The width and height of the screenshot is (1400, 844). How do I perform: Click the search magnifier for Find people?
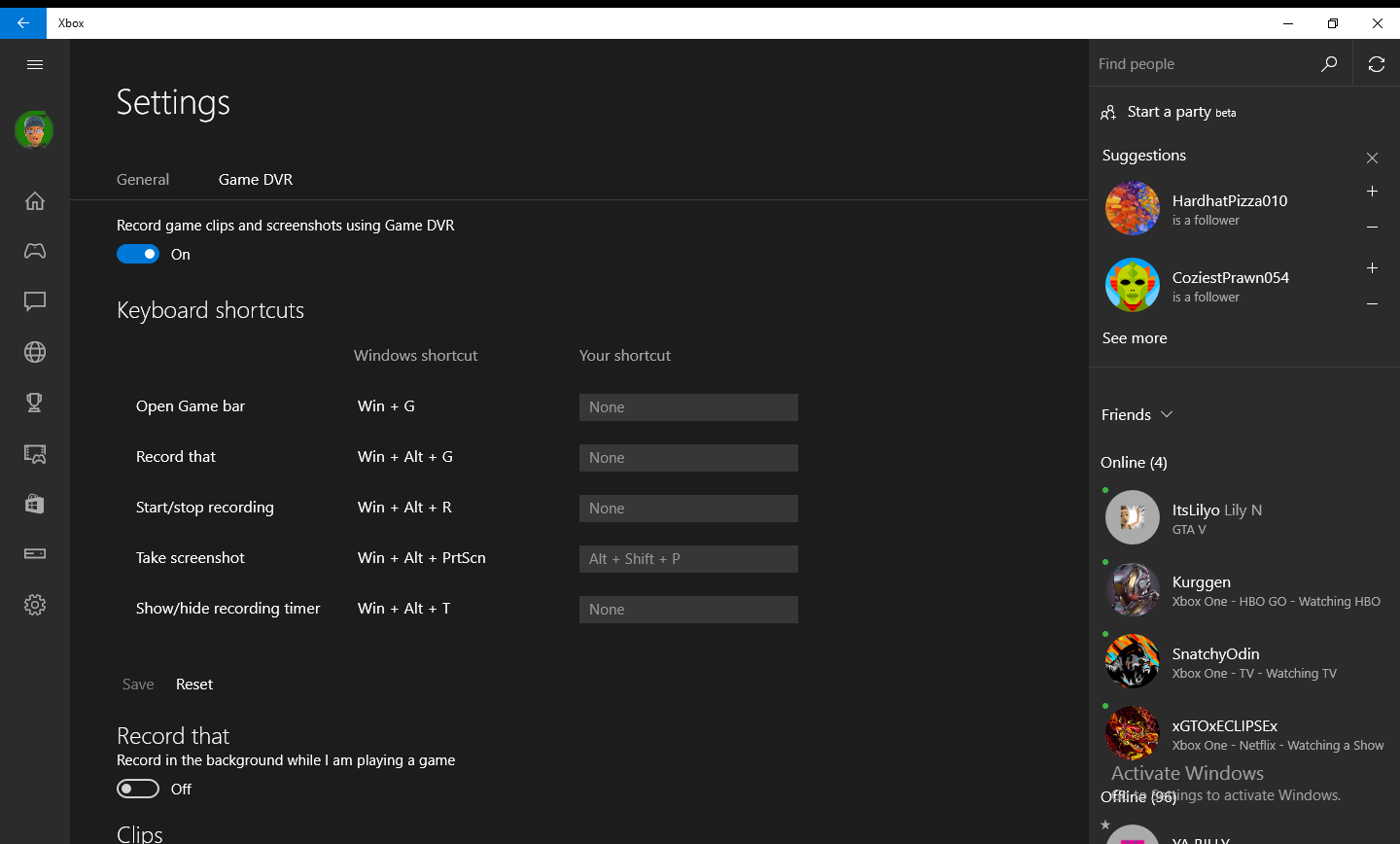(1329, 64)
